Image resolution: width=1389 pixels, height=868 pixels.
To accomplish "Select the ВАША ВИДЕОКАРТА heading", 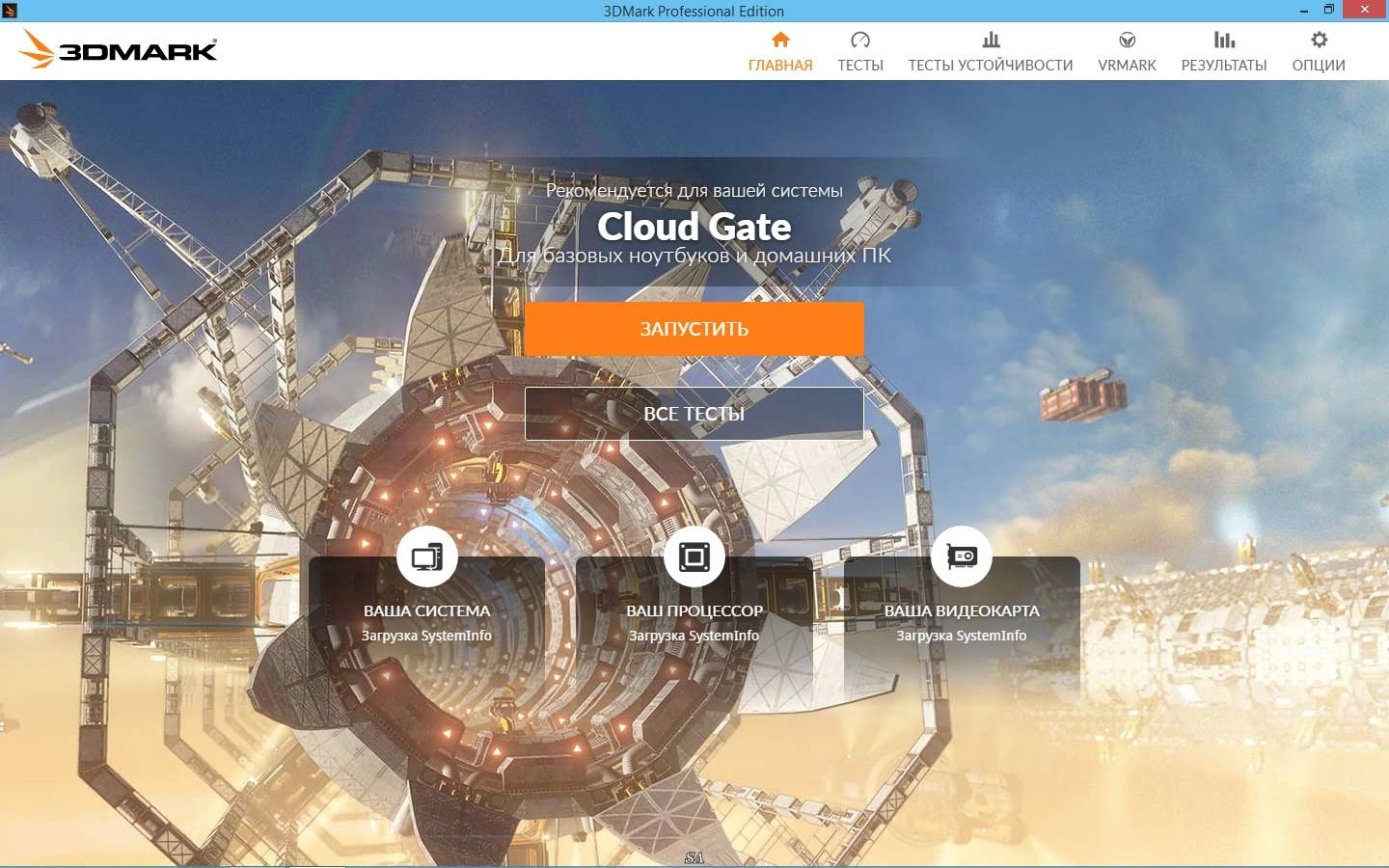I will click(962, 610).
